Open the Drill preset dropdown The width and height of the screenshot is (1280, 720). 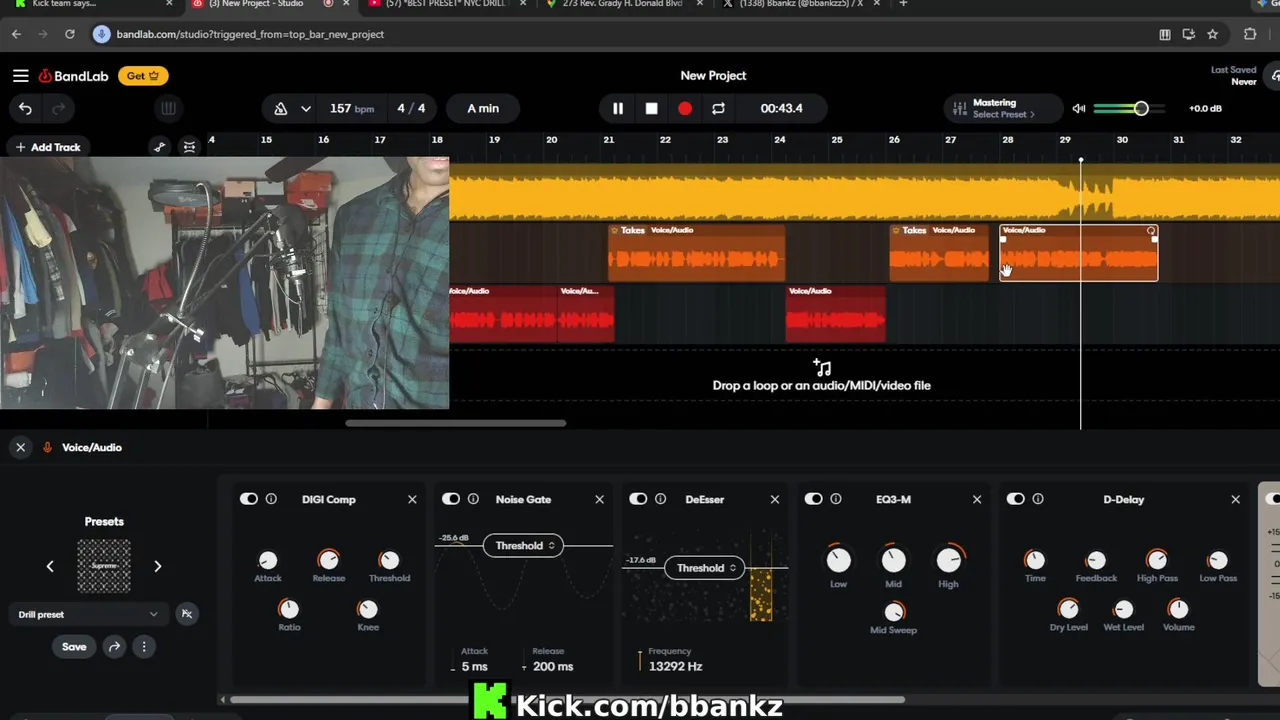point(88,614)
